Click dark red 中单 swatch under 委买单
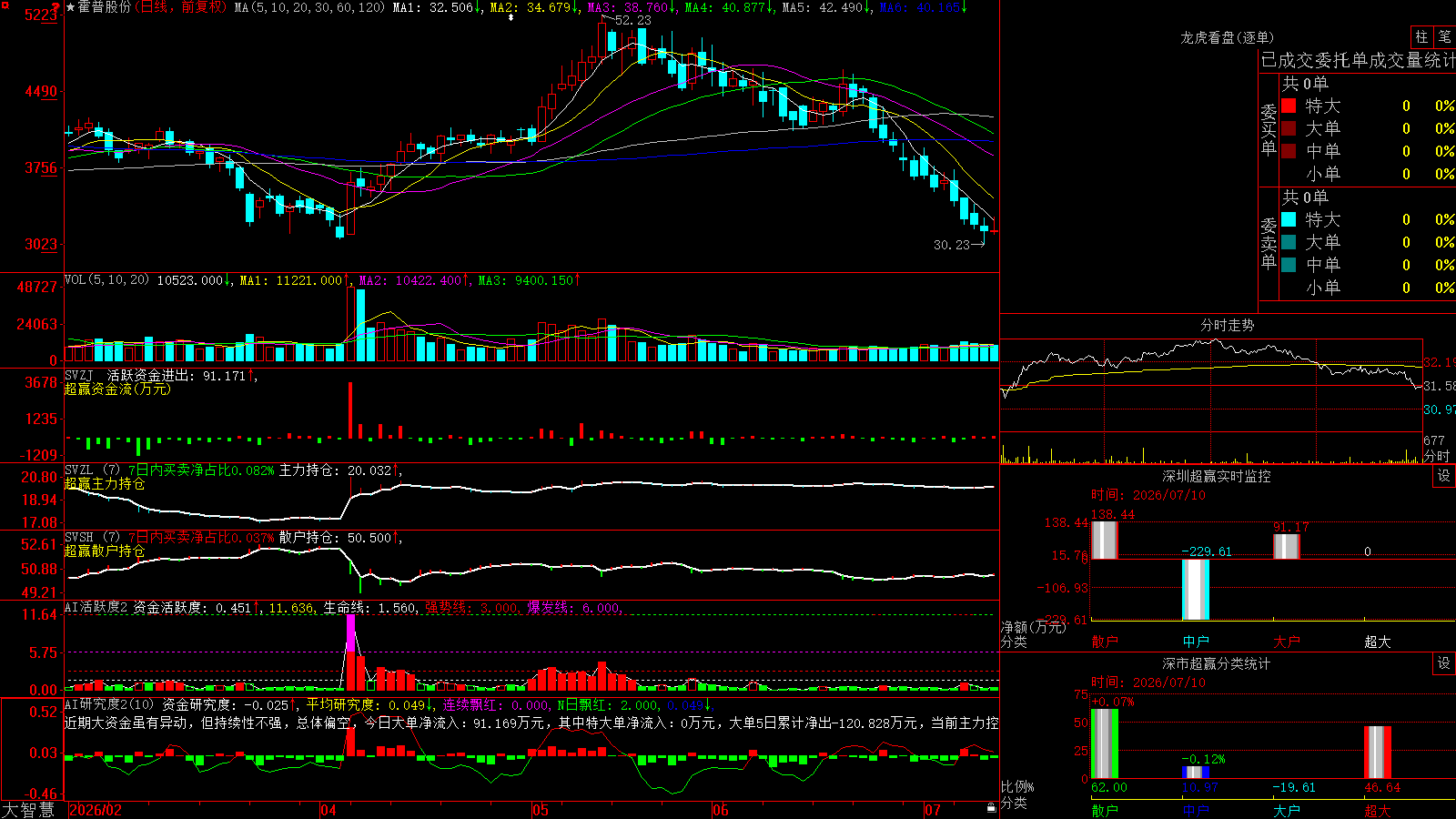The height and width of the screenshot is (819, 1456). [x=1289, y=151]
